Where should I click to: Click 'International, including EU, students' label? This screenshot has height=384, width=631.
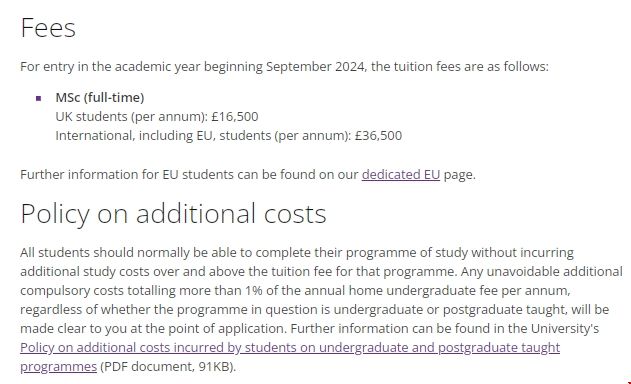tap(163, 136)
